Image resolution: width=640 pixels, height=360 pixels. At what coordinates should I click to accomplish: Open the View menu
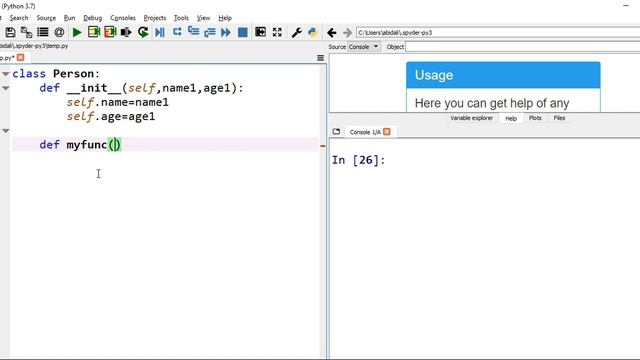[203, 18]
